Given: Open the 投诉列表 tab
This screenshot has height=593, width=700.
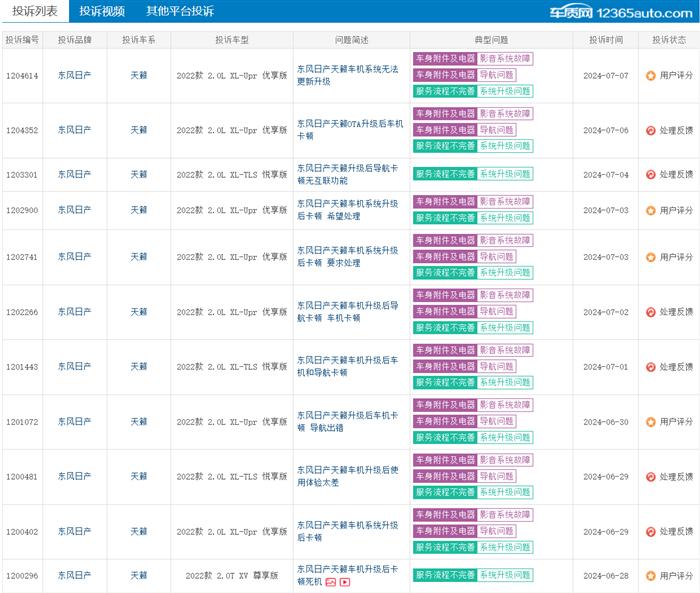Looking at the screenshot, I should 35,11.
